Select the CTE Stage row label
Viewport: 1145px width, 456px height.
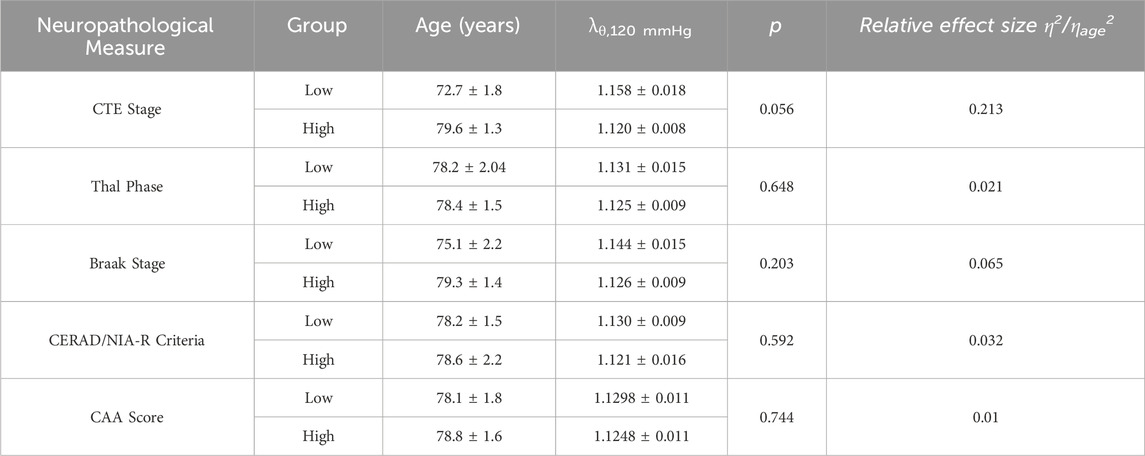pyautogui.click(x=128, y=110)
